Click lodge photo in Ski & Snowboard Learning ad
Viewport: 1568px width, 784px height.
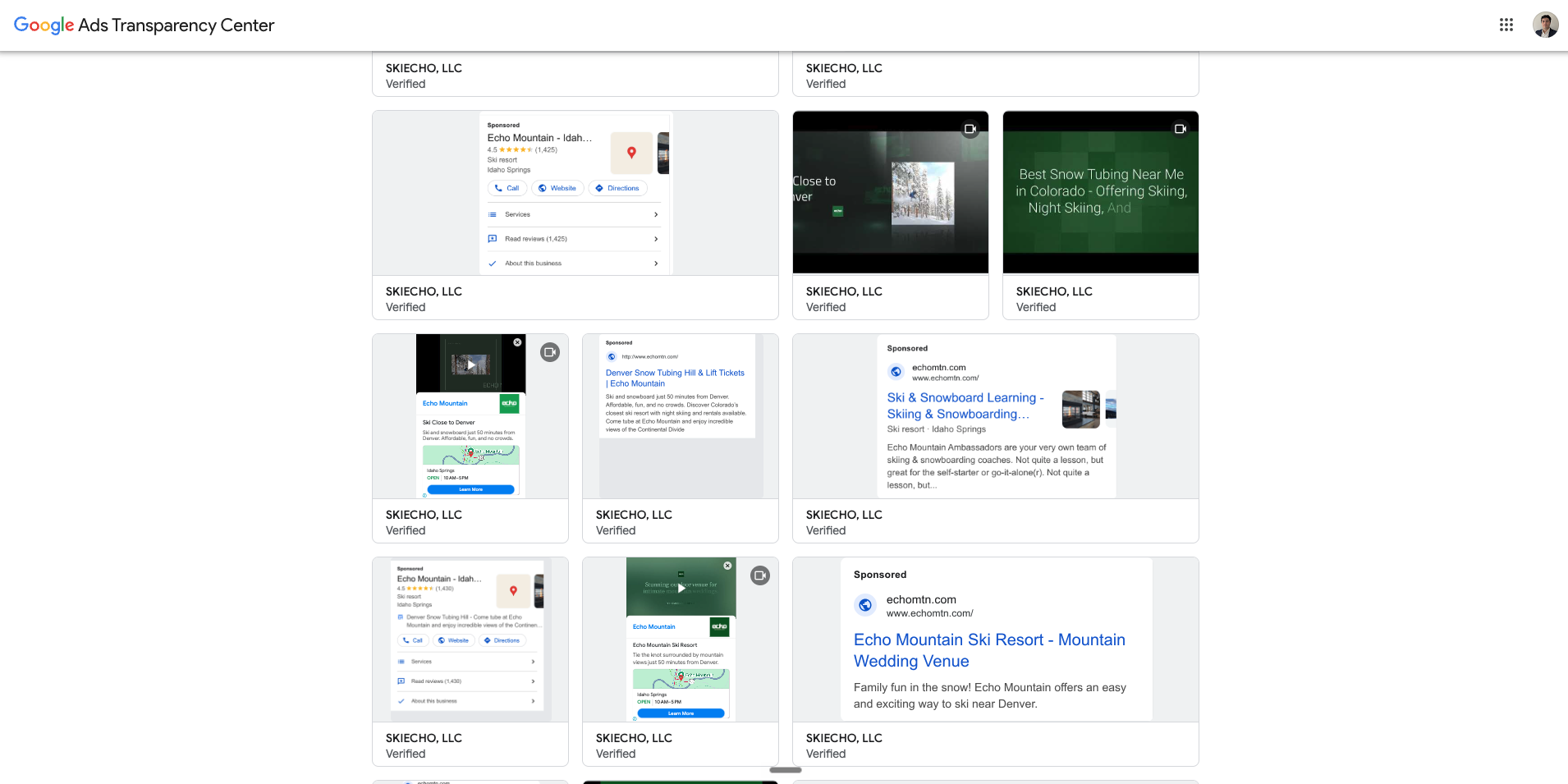[1080, 409]
